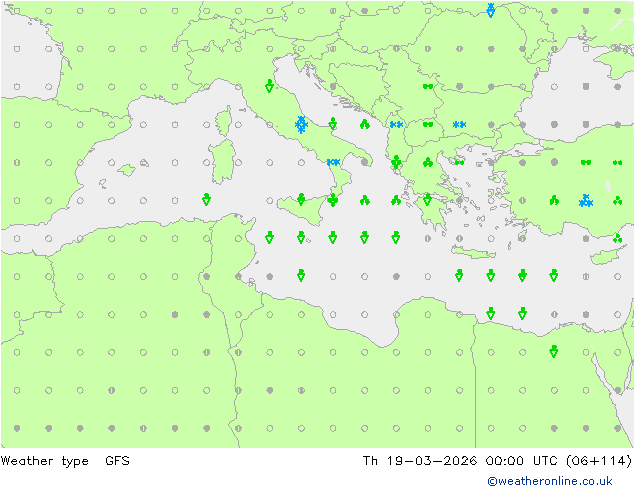Click the green rain symbol over the Peloponnese
Viewport: 634px width, 490px height.
[x=427, y=199]
